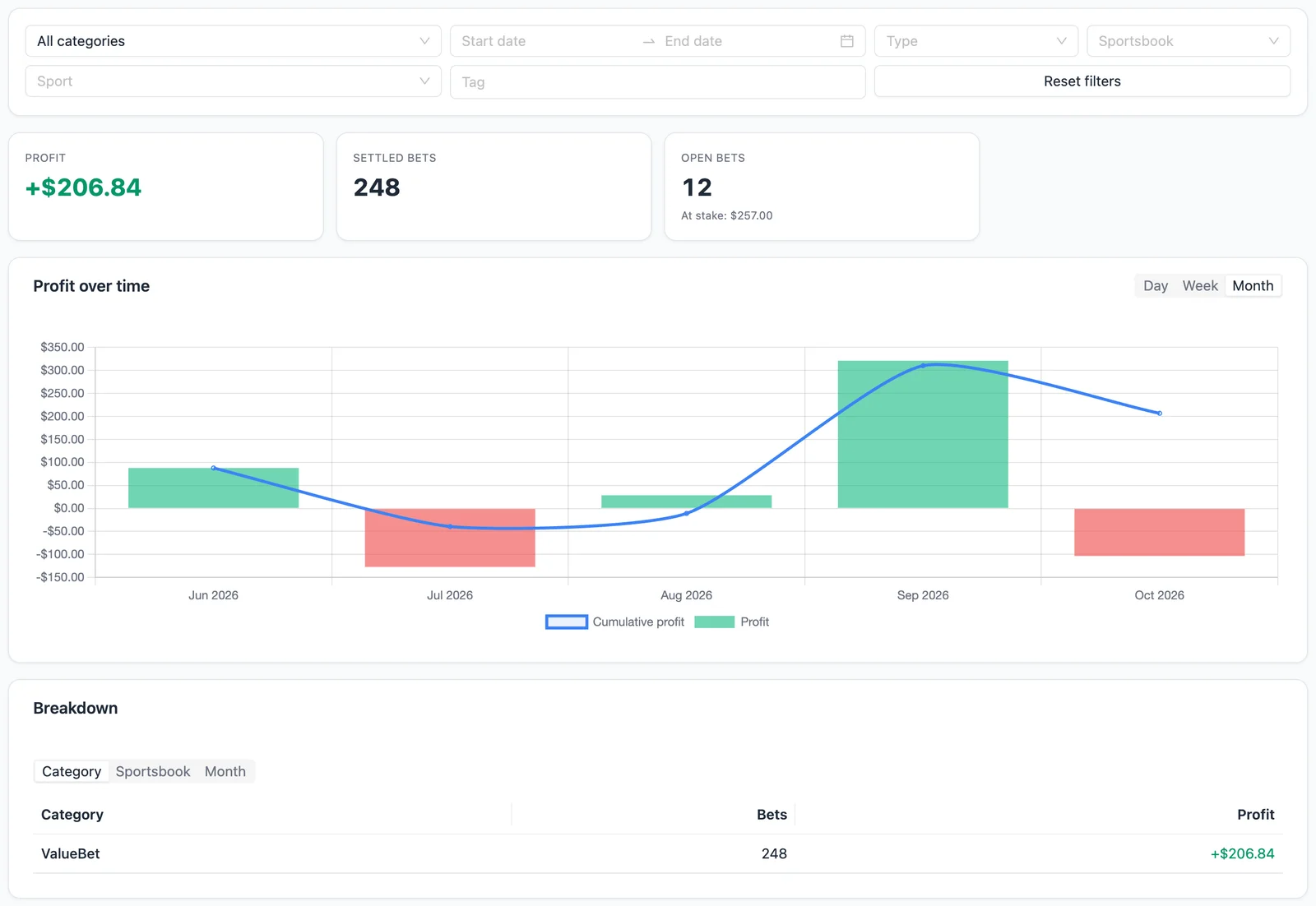Switch chart to Week view
This screenshot has height=906, width=1316.
(1199, 286)
